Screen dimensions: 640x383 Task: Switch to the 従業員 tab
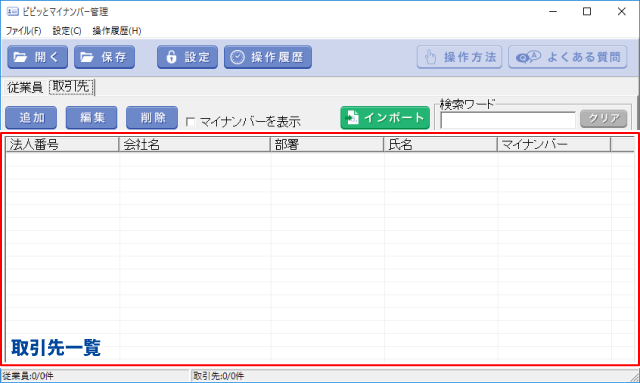click(x=25, y=87)
